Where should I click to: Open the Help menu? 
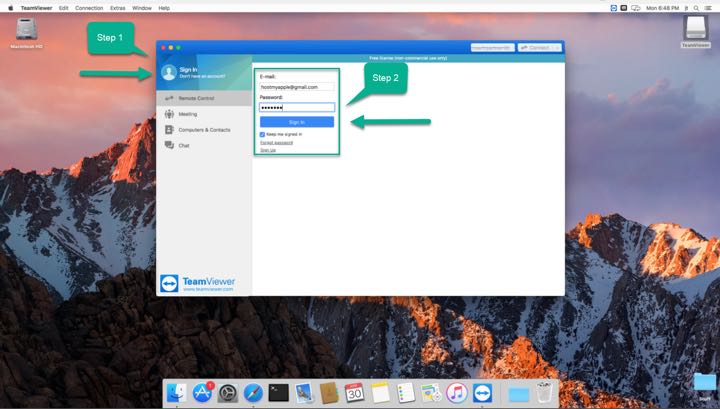[164, 8]
